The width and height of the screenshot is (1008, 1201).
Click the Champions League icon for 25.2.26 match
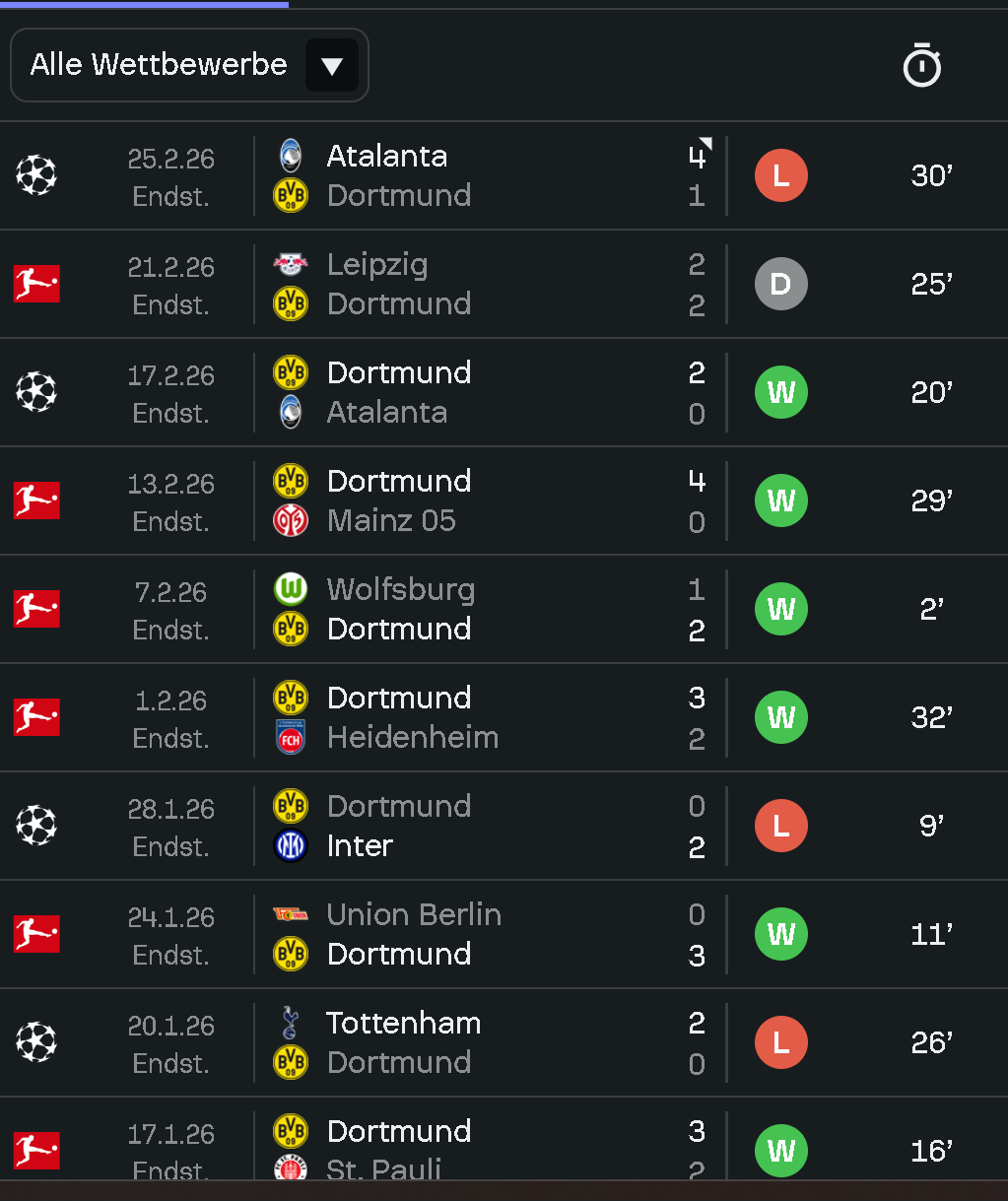click(x=36, y=175)
